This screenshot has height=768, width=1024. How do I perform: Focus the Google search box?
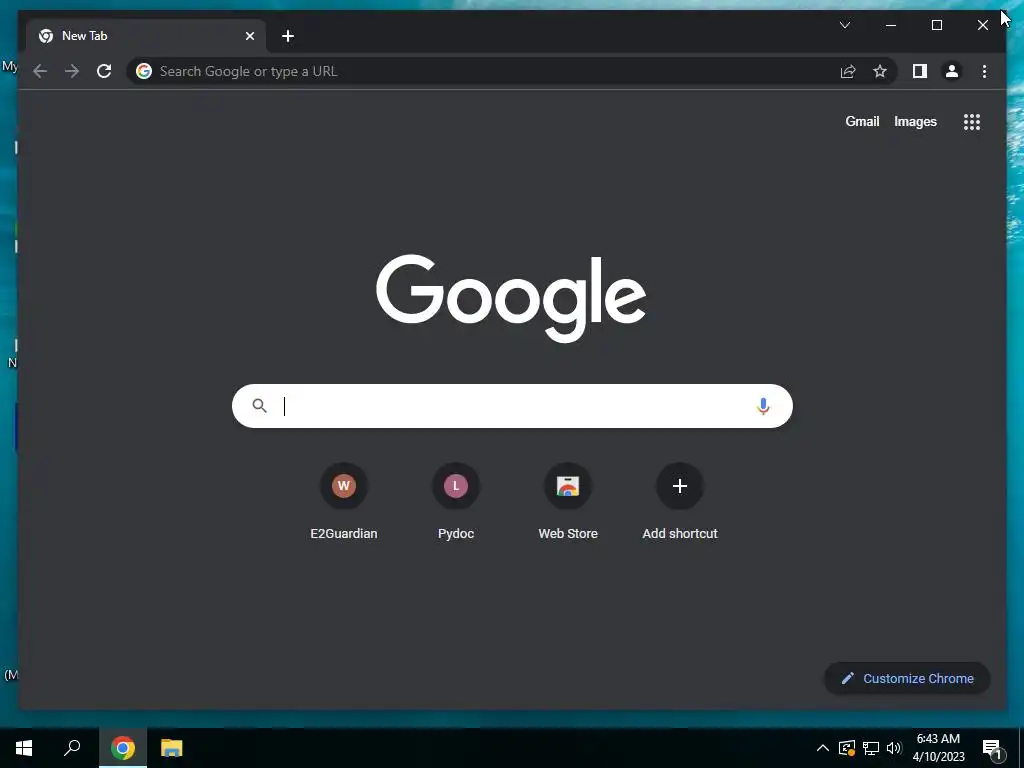pos(512,406)
